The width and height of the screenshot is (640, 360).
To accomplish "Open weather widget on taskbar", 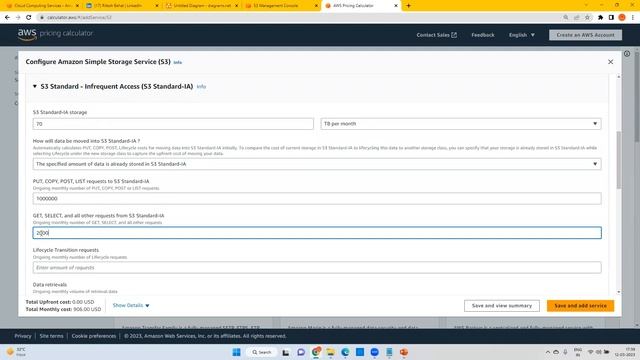I will click(16, 351).
